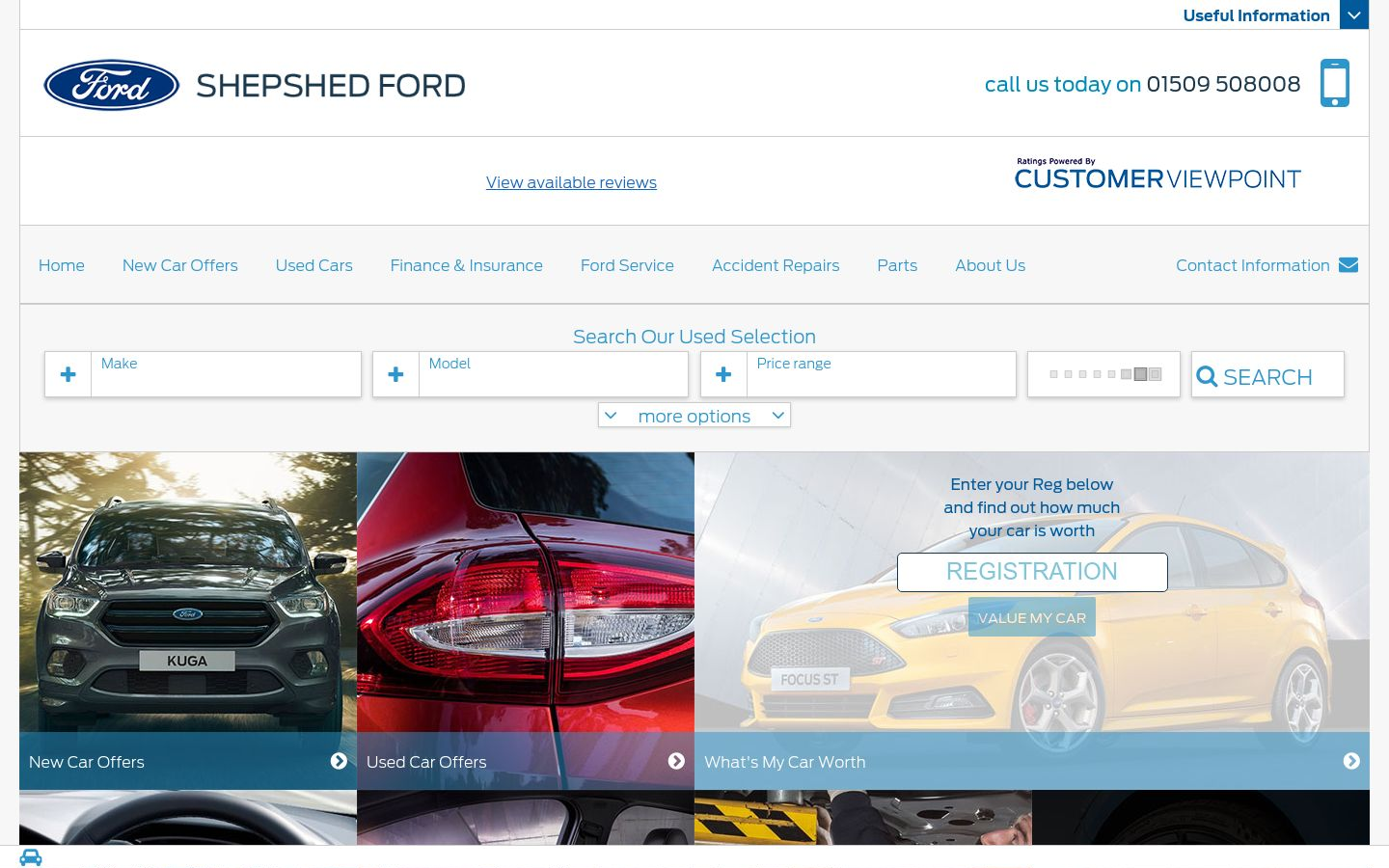Screen dimensions: 1389x868
Task: Open the Used Cars menu
Action: pos(314,265)
